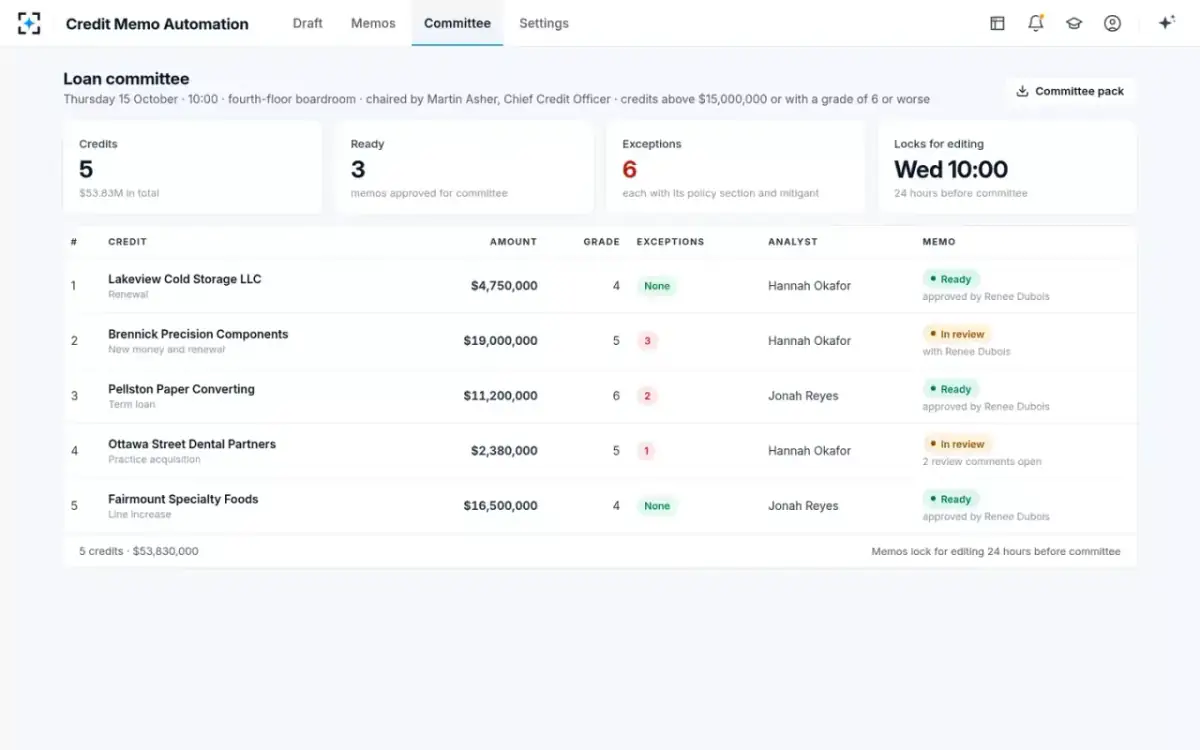
Task: Click the Loan committee heading
Action: click(x=126, y=79)
